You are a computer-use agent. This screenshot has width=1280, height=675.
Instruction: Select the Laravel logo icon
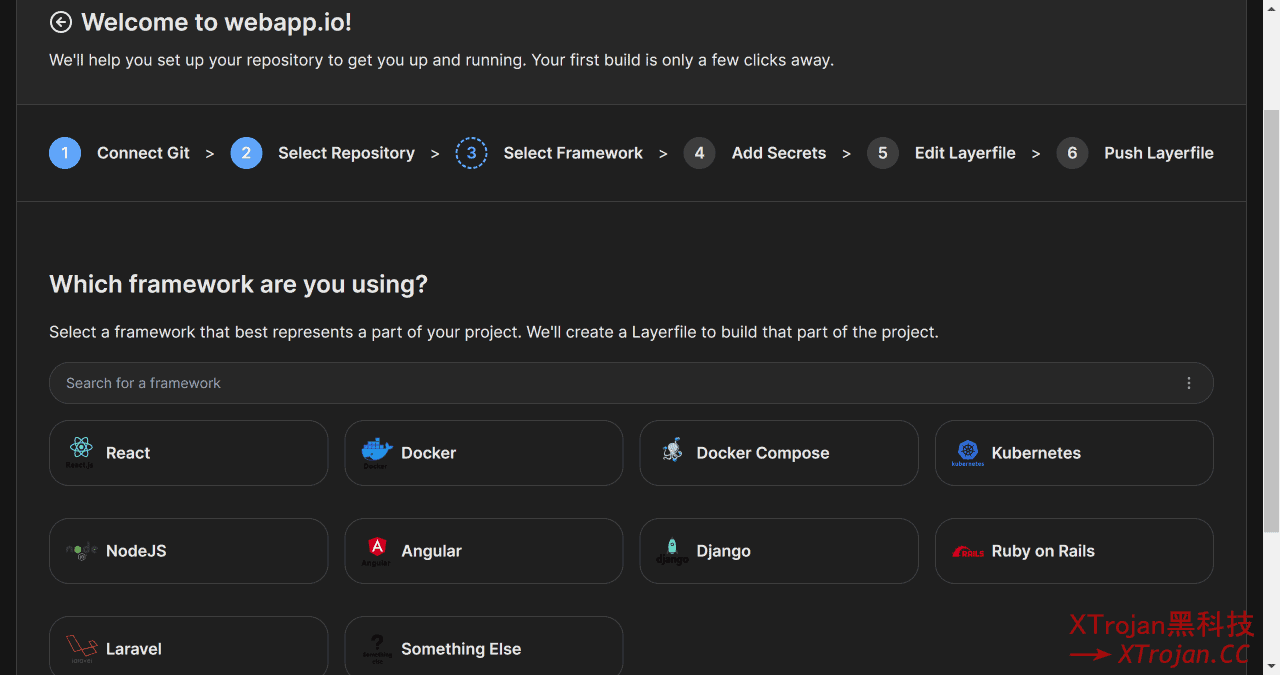tap(81, 648)
